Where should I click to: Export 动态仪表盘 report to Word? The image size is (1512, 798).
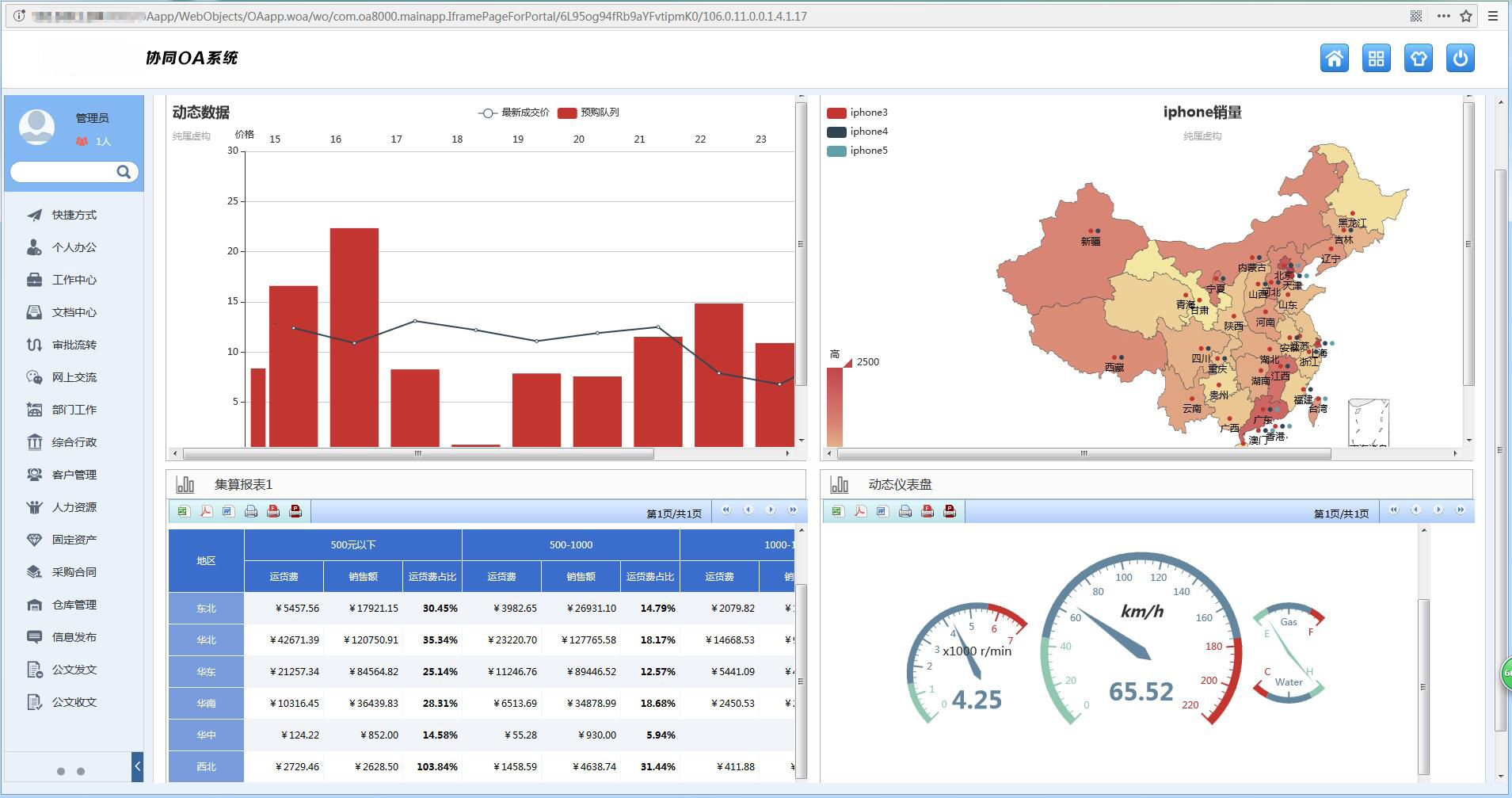click(x=882, y=511)
